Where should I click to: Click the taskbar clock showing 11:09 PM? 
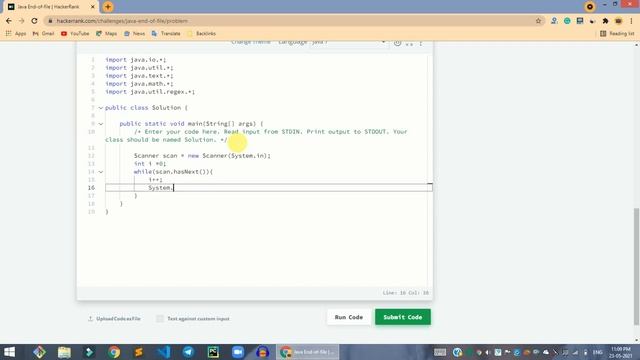click(621, 352)
